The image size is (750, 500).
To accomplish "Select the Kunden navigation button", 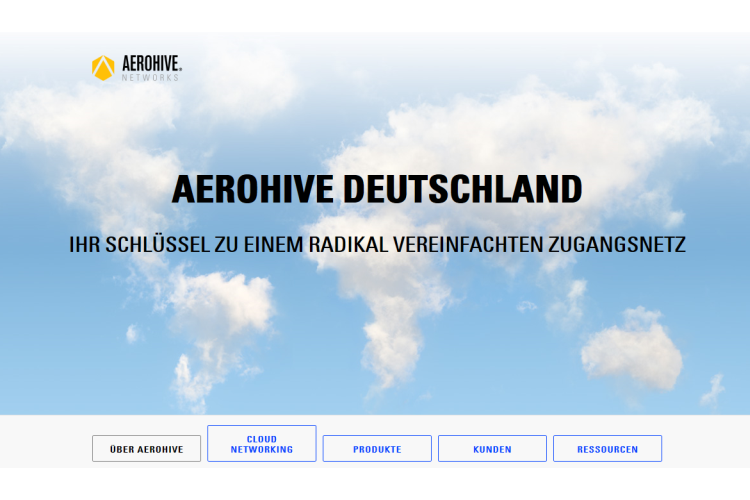I will point(492,449).
